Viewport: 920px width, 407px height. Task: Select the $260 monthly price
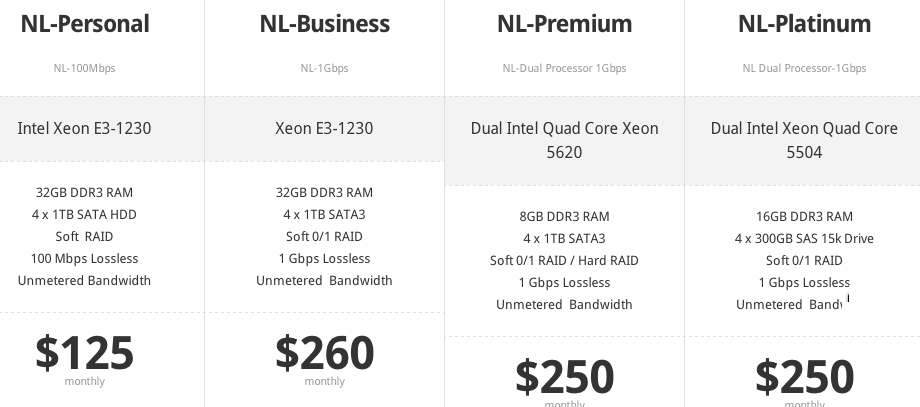click(324, 352)
